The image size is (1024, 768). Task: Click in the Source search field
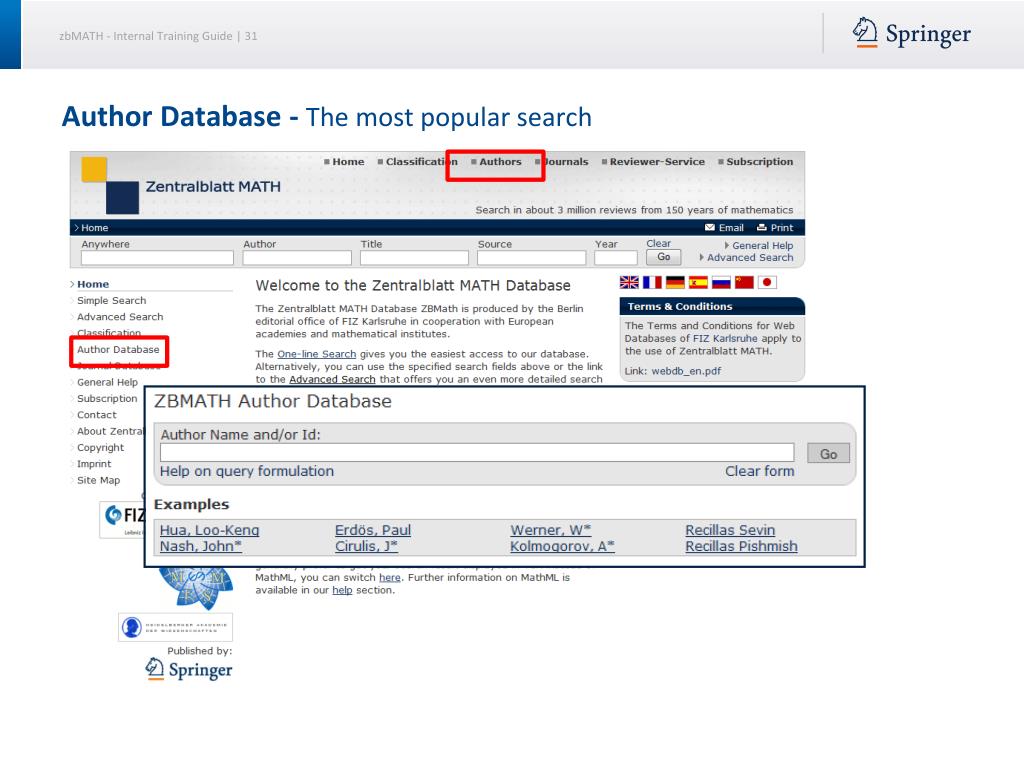(x=532, y=258)
